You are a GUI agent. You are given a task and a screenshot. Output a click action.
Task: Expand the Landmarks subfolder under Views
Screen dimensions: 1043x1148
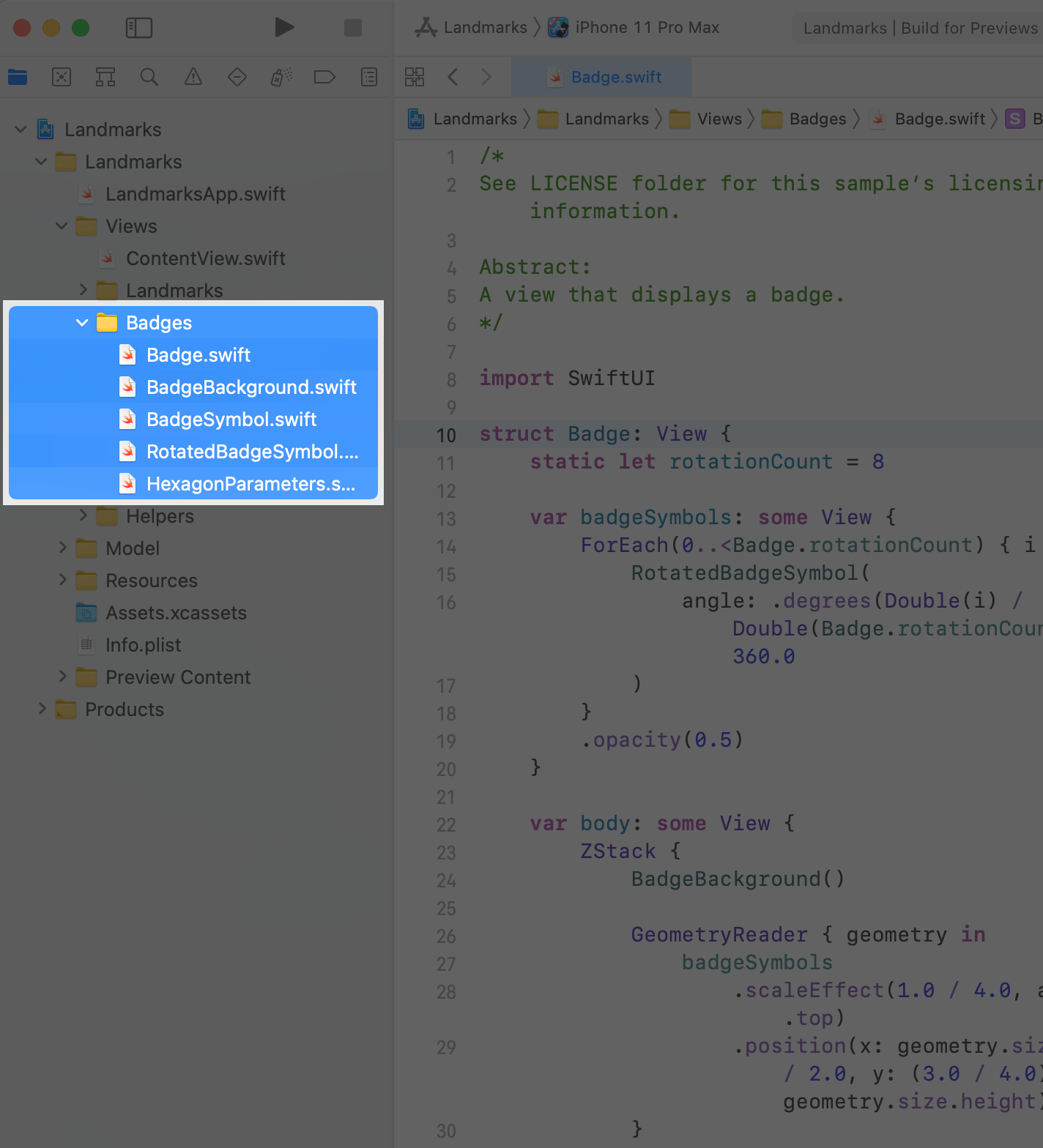83,290
